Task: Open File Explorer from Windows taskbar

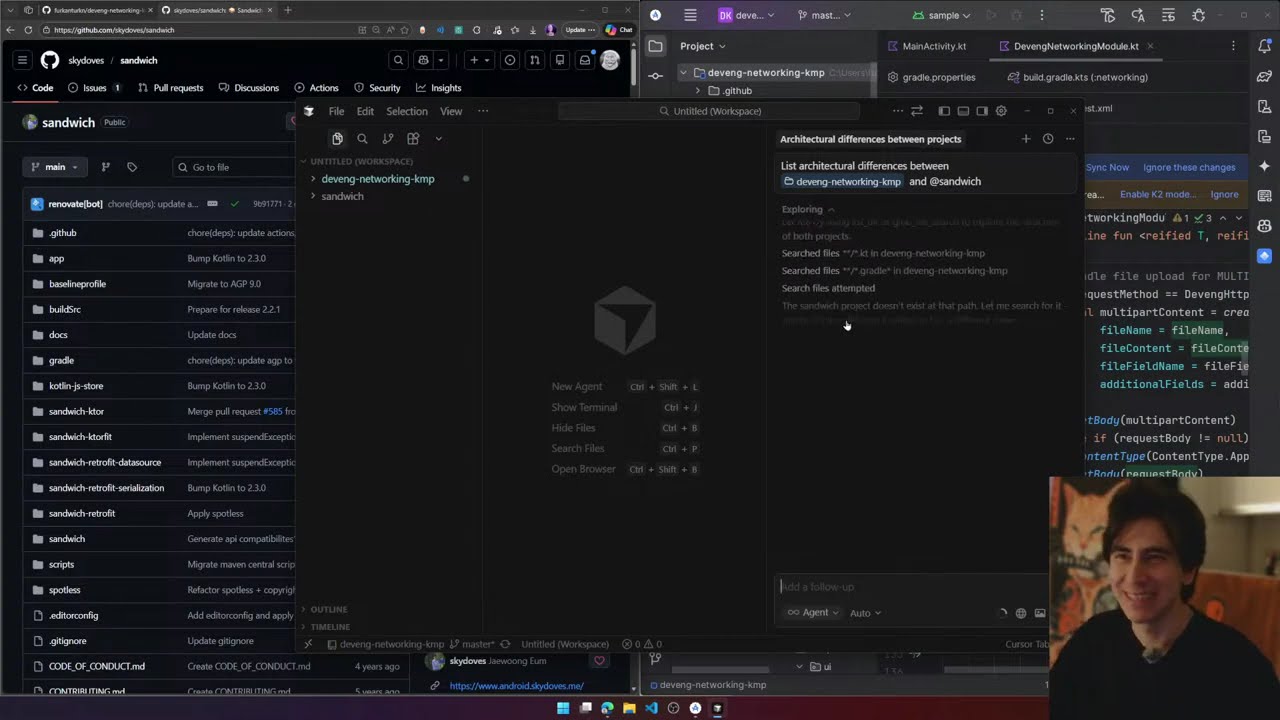Action: [x=629, y=708]
